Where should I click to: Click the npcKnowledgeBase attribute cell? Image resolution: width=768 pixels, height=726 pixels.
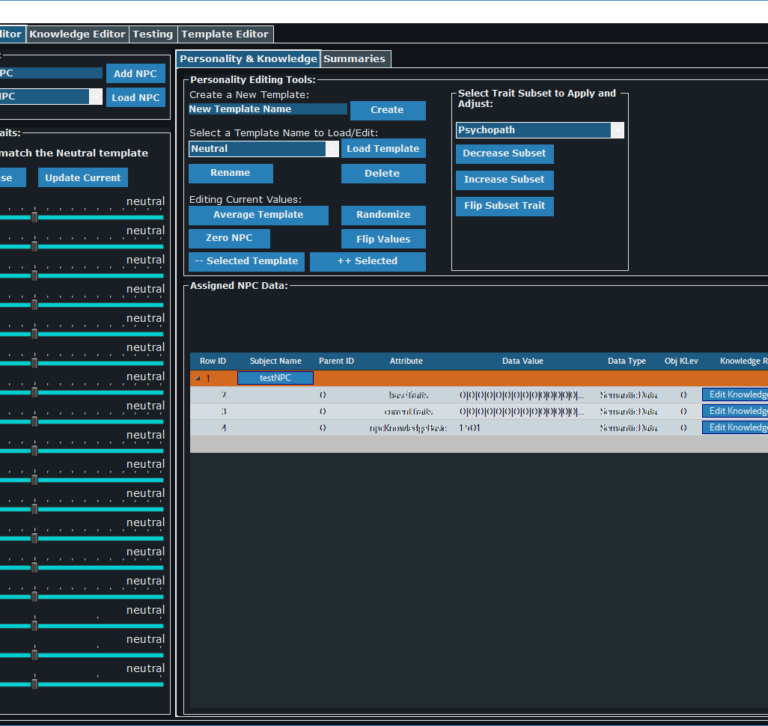[x=408, y=428]
